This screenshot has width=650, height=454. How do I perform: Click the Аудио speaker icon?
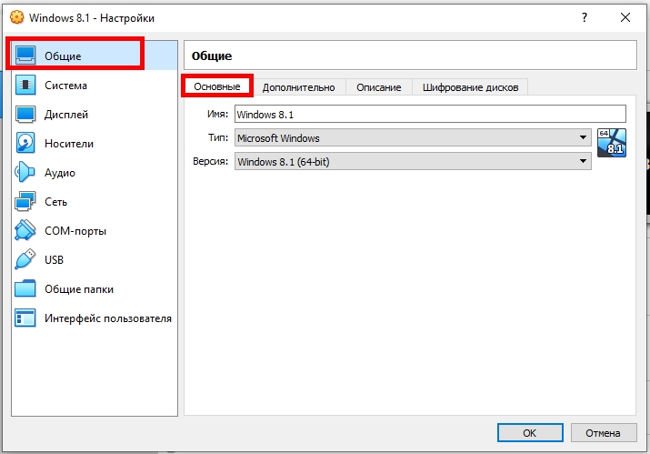tap(24, 172)
